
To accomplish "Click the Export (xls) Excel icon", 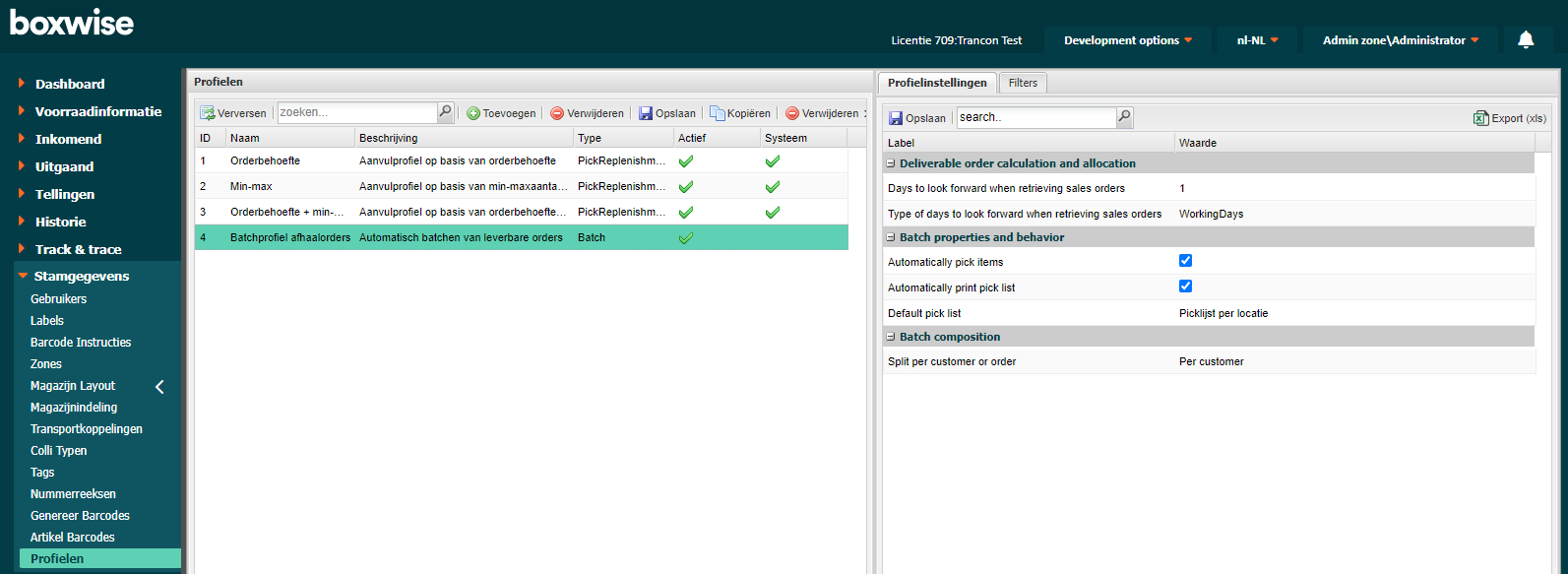I will (x=1481, y=118).
